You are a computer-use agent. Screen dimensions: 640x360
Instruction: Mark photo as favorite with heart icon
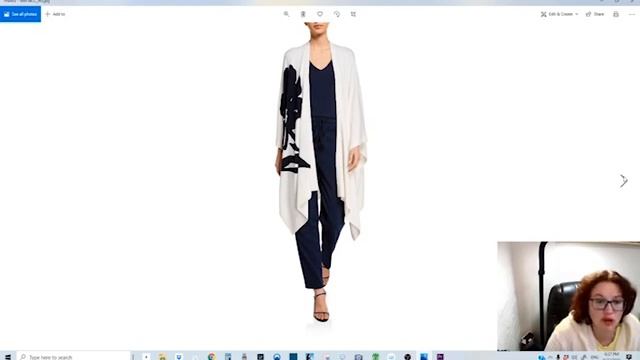pos(320,14)
